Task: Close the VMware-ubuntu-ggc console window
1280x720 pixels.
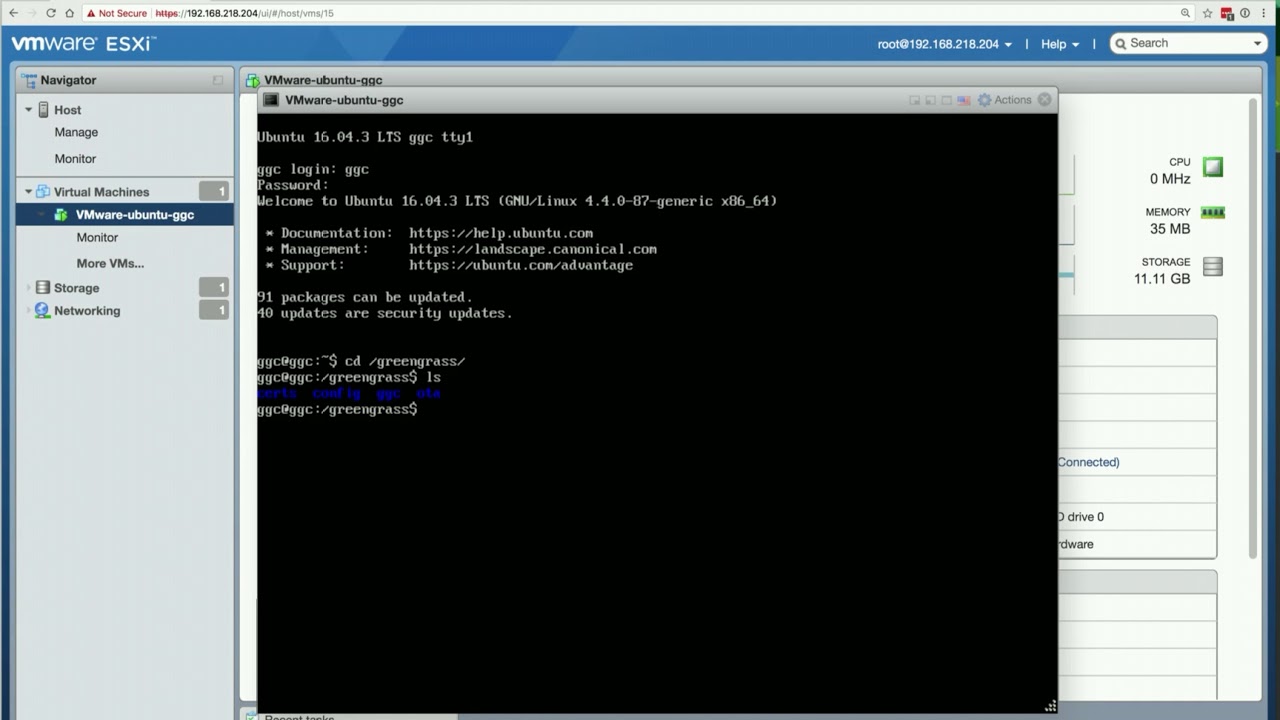Action: [1045, 100]
